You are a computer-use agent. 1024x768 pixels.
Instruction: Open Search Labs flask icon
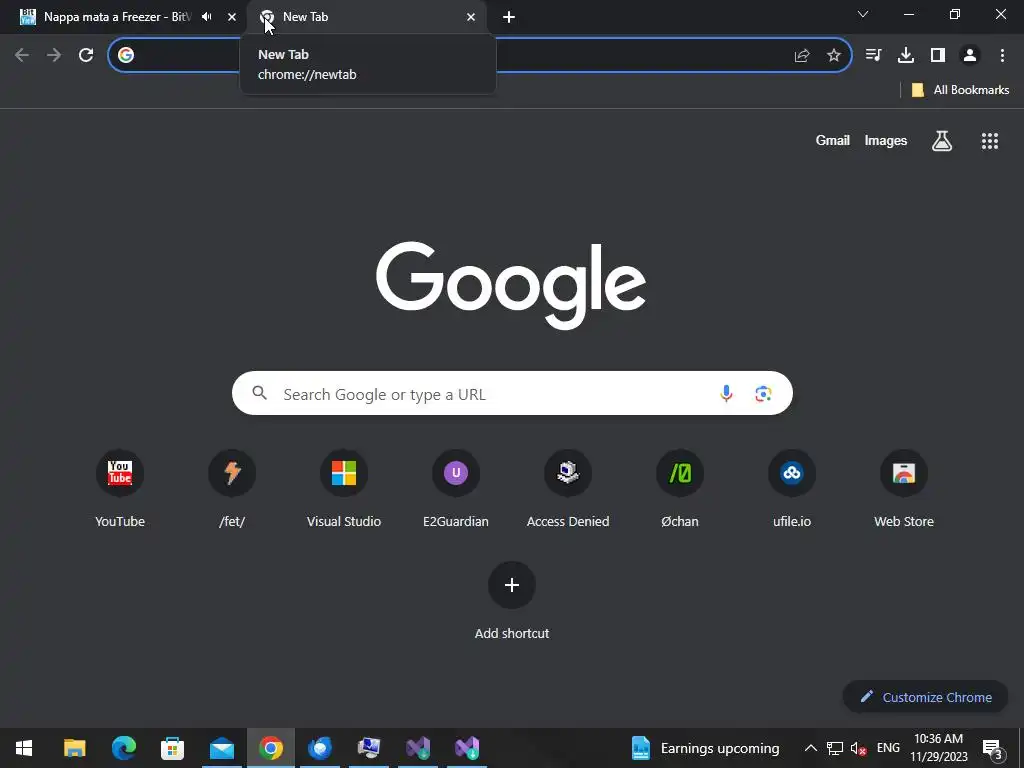click(942, 140)
